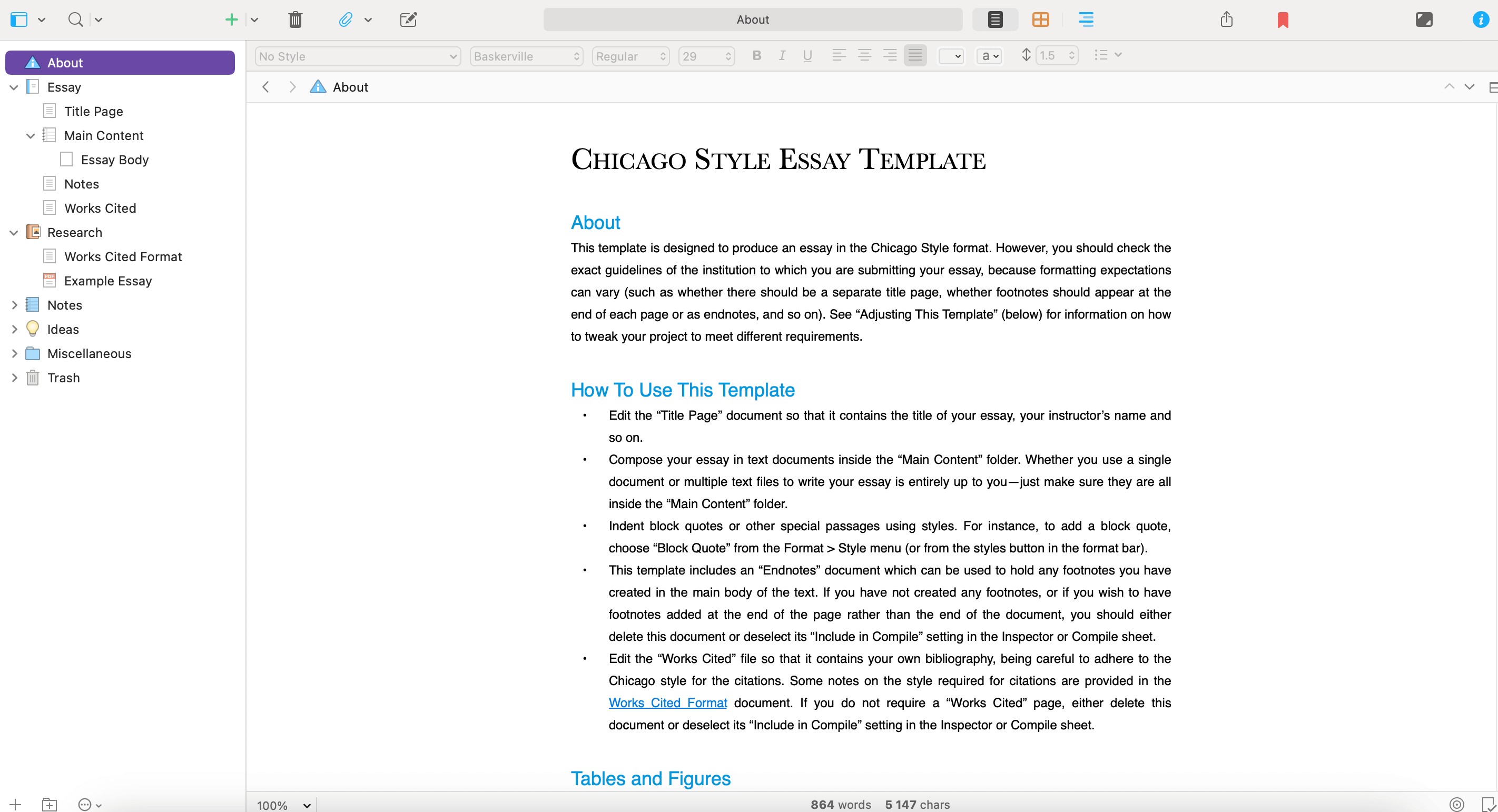Open Quick Reference pencil-square icon
The image size is (1498, 812).
(409, 20)
